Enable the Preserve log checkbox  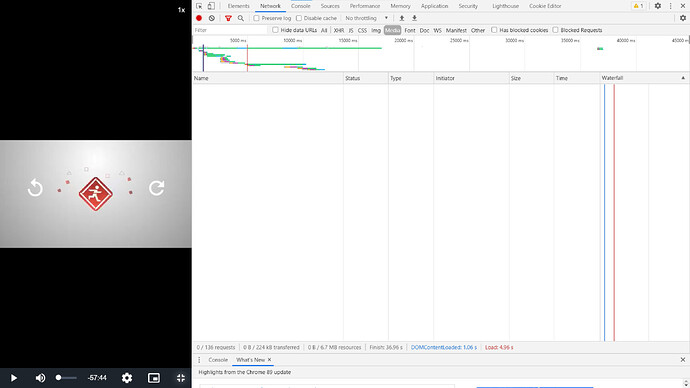click(257, 18)
